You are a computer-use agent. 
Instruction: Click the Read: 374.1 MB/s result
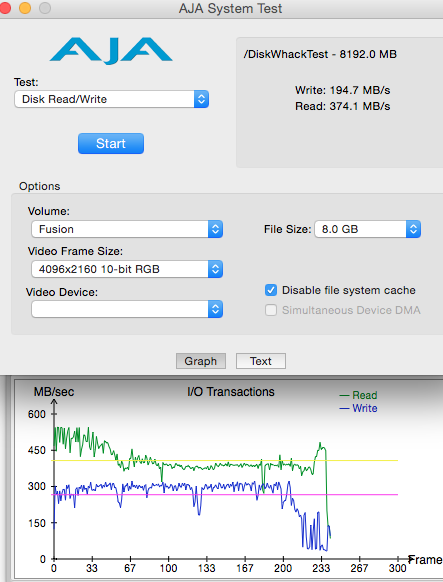(342, 107)
